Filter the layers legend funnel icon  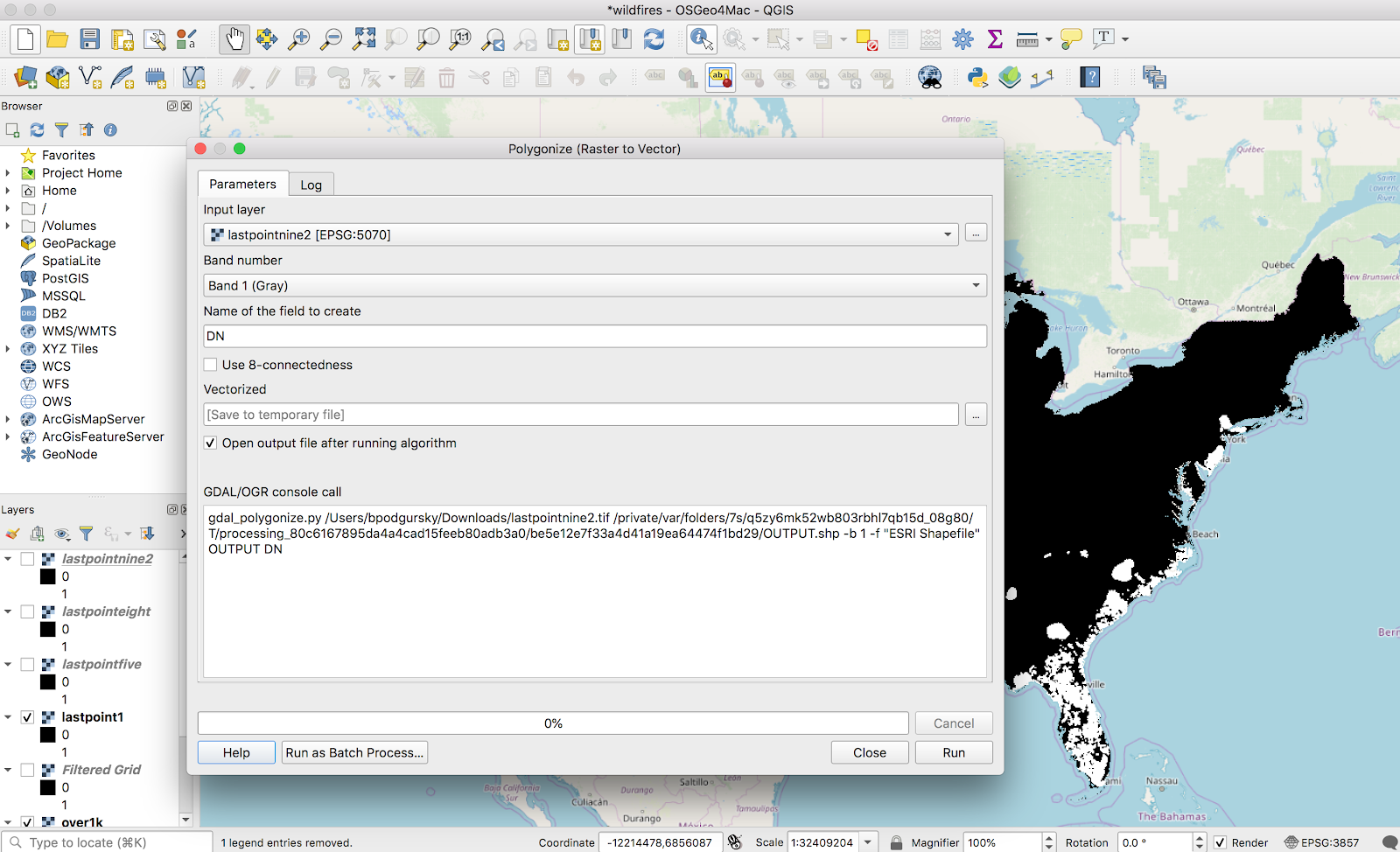click(86, 534)
